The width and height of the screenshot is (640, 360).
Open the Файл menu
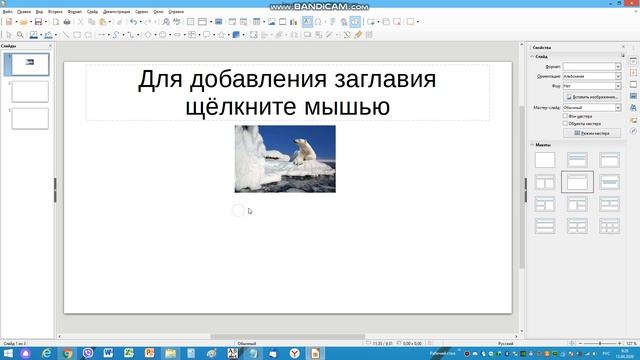tap(7, 12)
